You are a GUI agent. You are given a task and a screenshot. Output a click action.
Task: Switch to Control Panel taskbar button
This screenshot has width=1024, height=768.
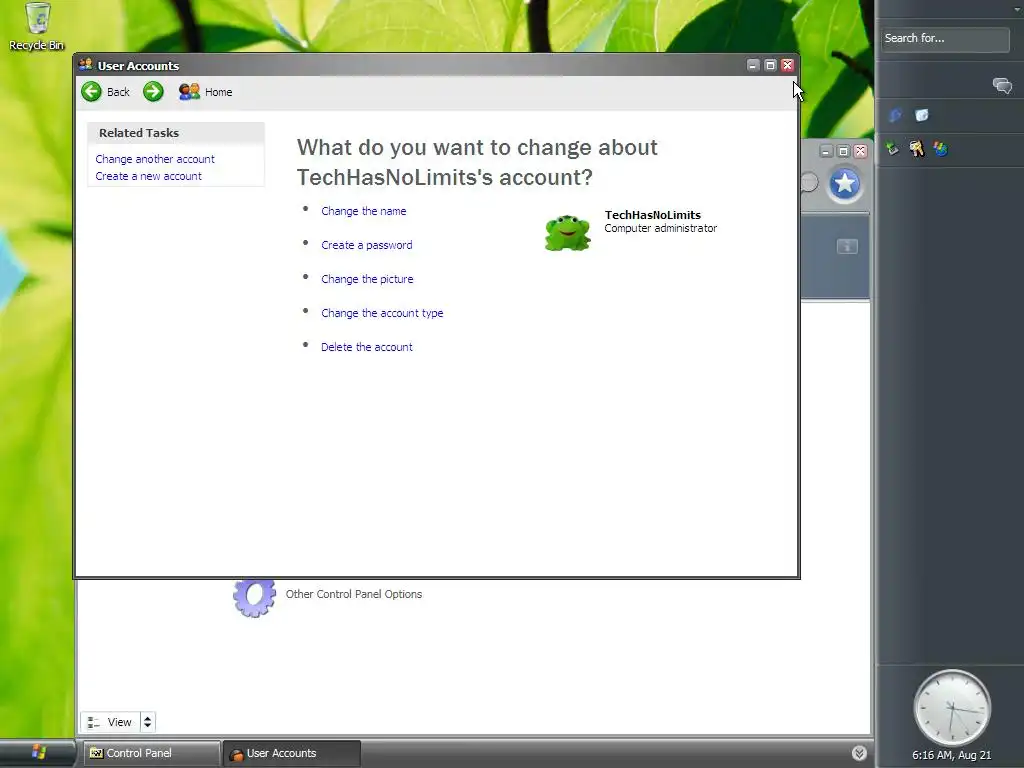[150, 753]
